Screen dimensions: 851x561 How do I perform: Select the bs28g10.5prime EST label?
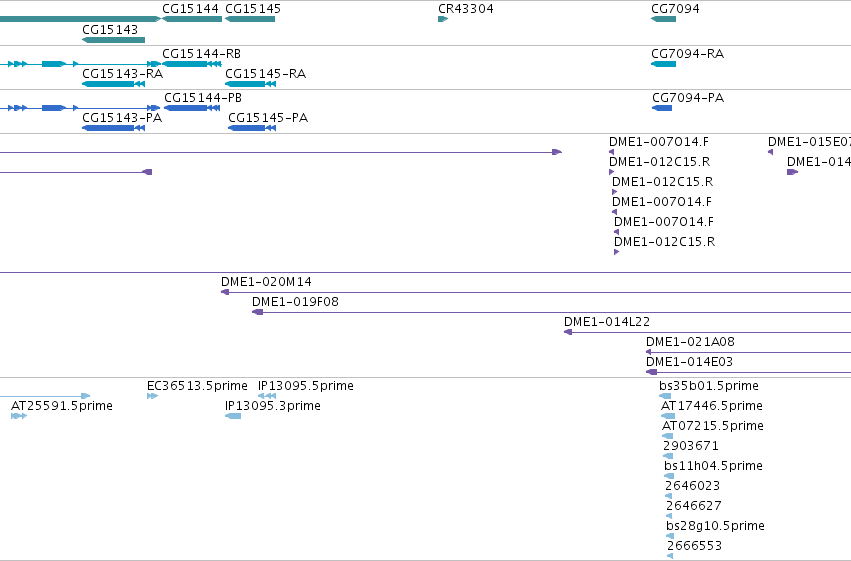pyautogui.click(x=715, y=526)
